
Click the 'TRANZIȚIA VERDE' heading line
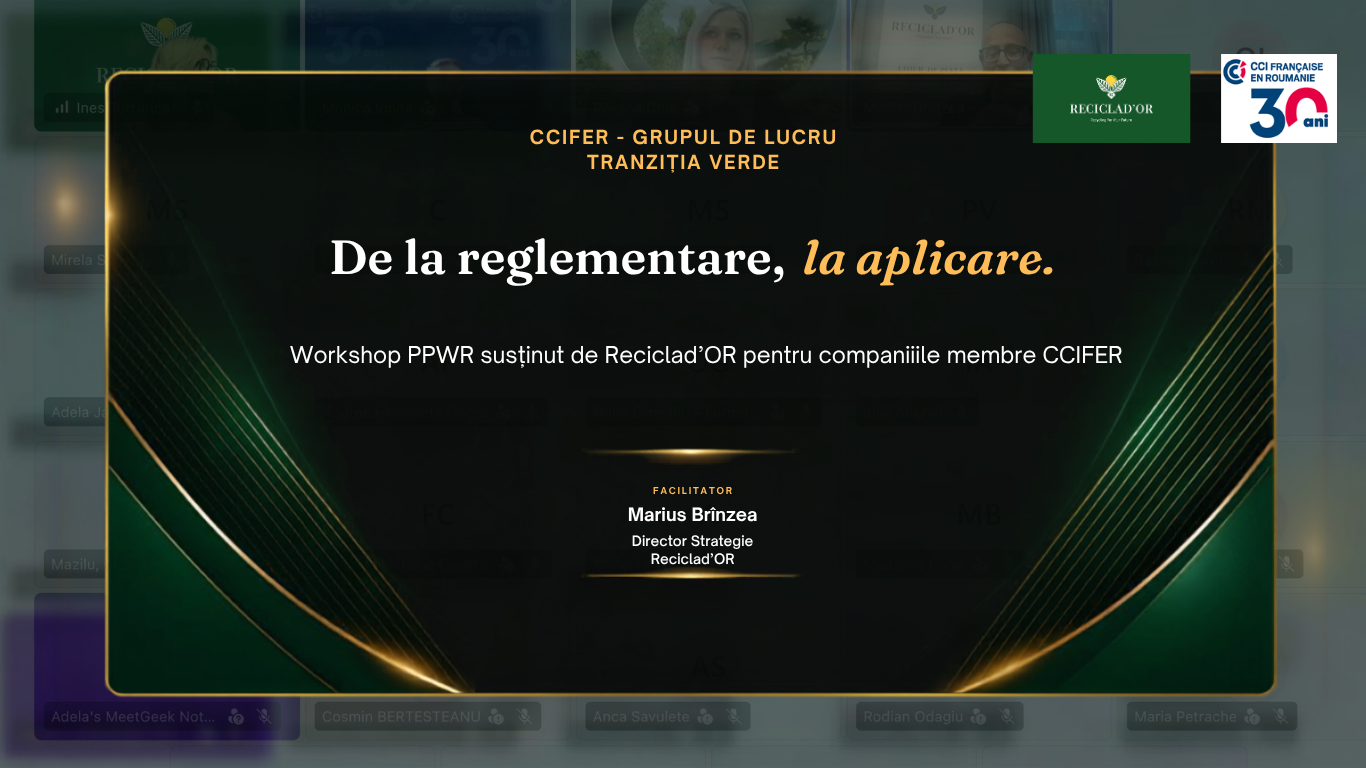point(683,163)
